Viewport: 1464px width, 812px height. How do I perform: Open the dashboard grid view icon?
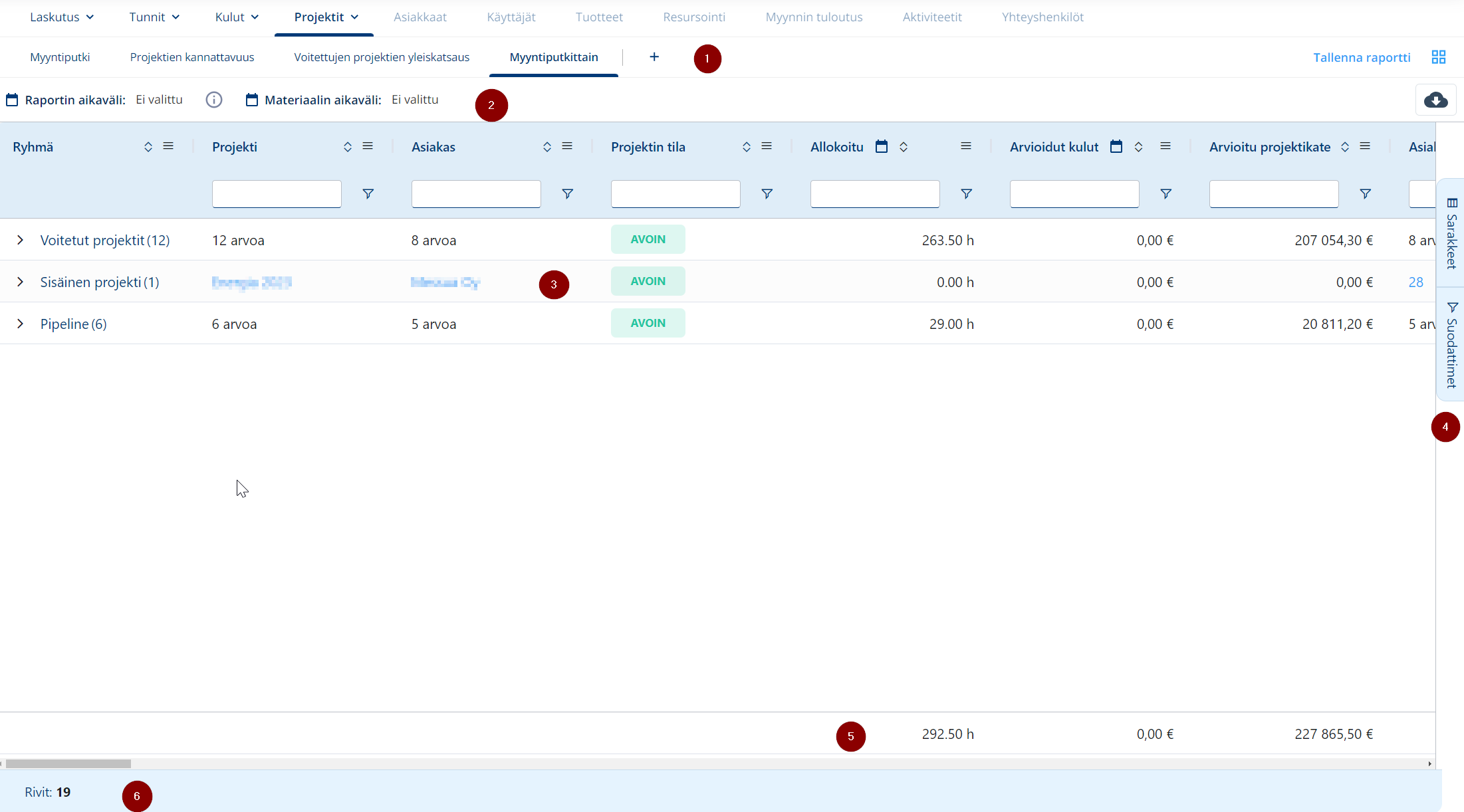1439,57
